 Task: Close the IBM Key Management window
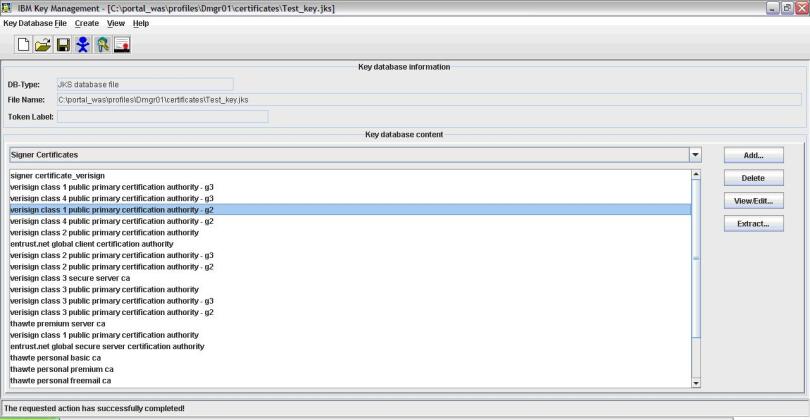click(x=802, y=8)
